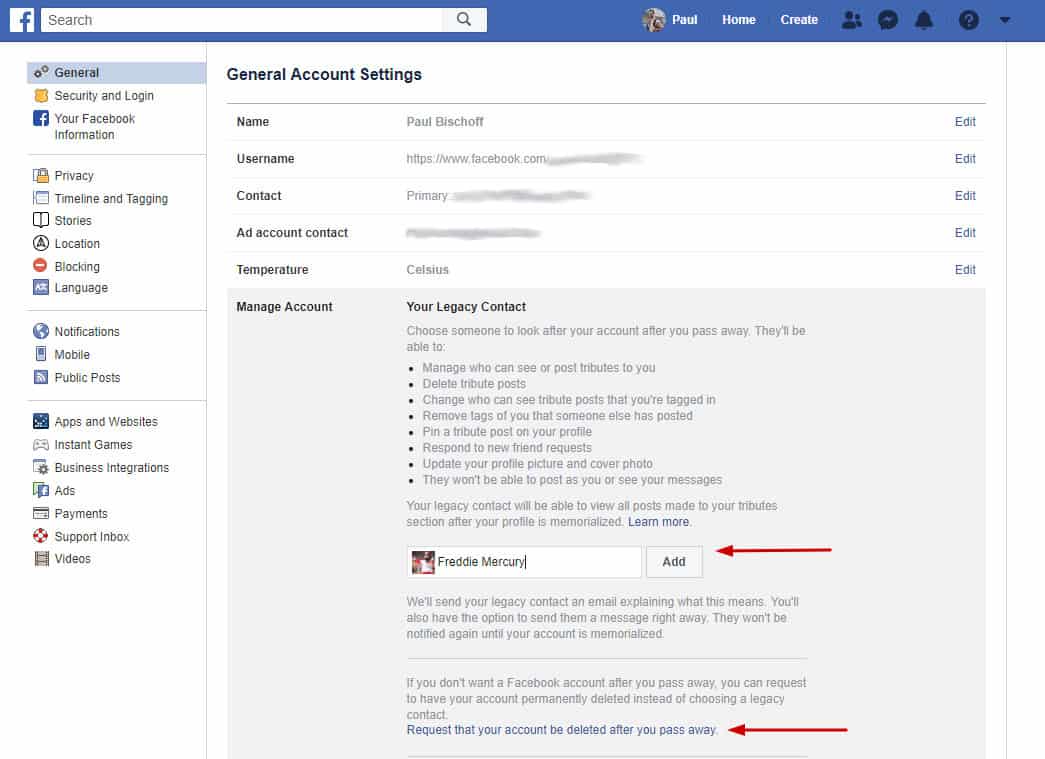Click the Add legacy contact button
The height and width of the screenshot is (759, 1045).
(x=674, y=562)
